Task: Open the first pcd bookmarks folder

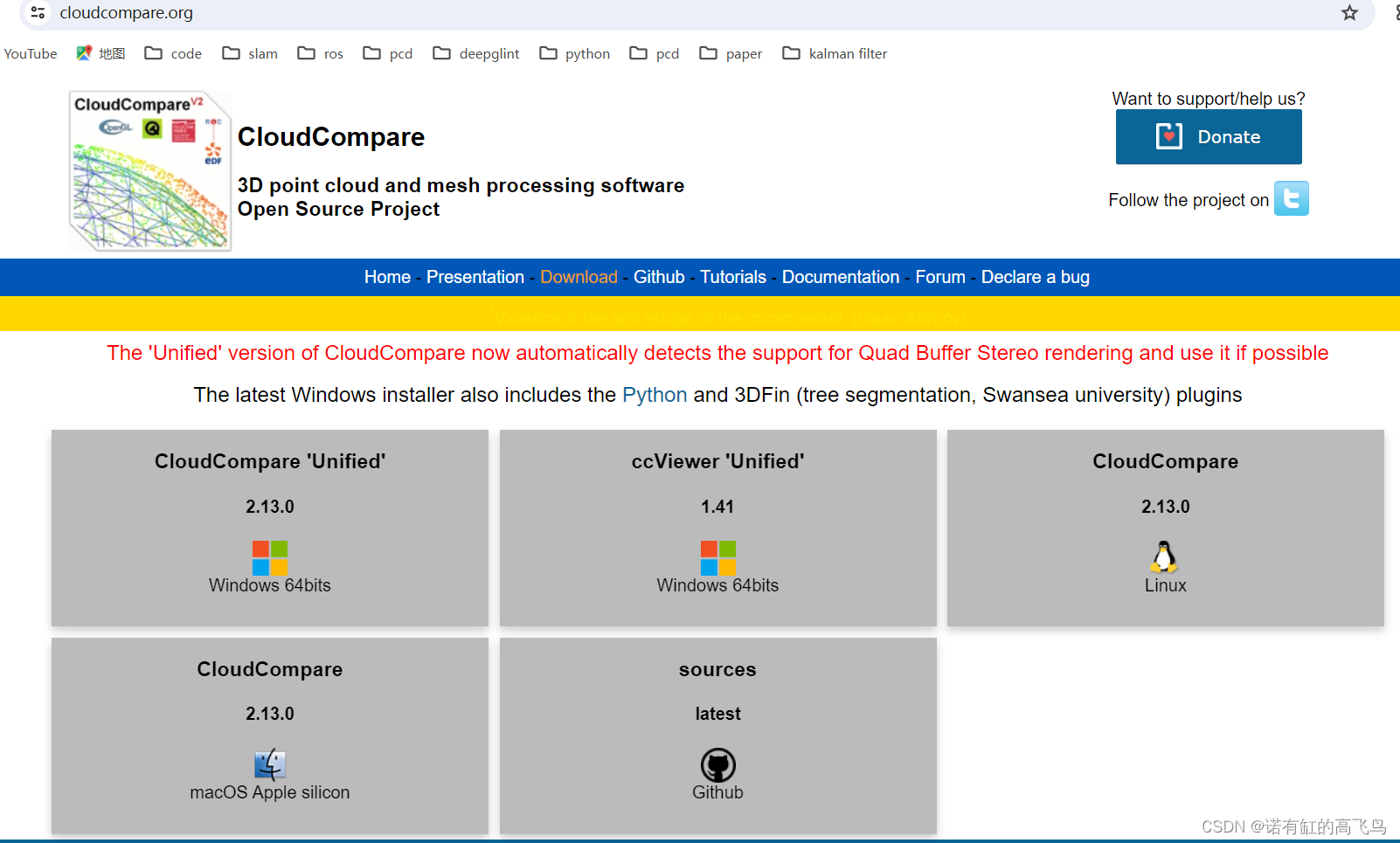Action: (x=388, y=53)
